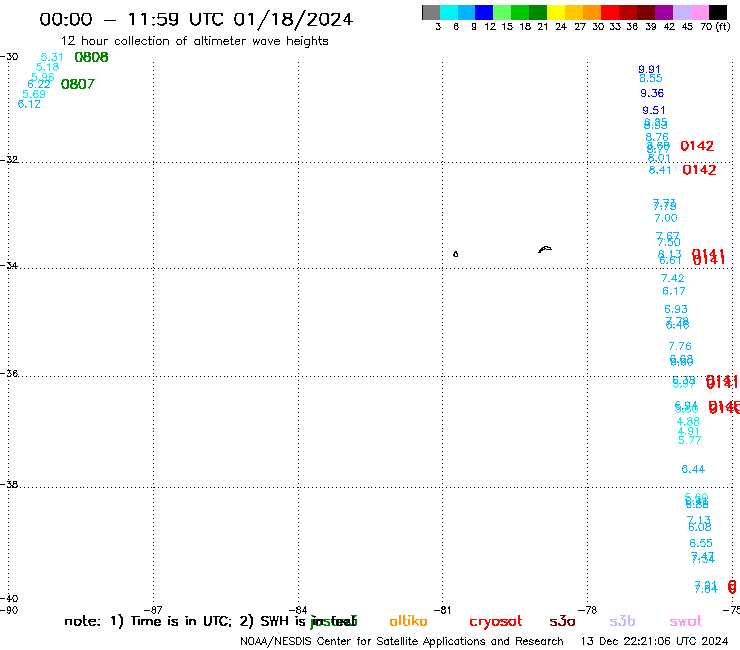
Task: Click the longitude axis label -87
Action: coord(153,610)
